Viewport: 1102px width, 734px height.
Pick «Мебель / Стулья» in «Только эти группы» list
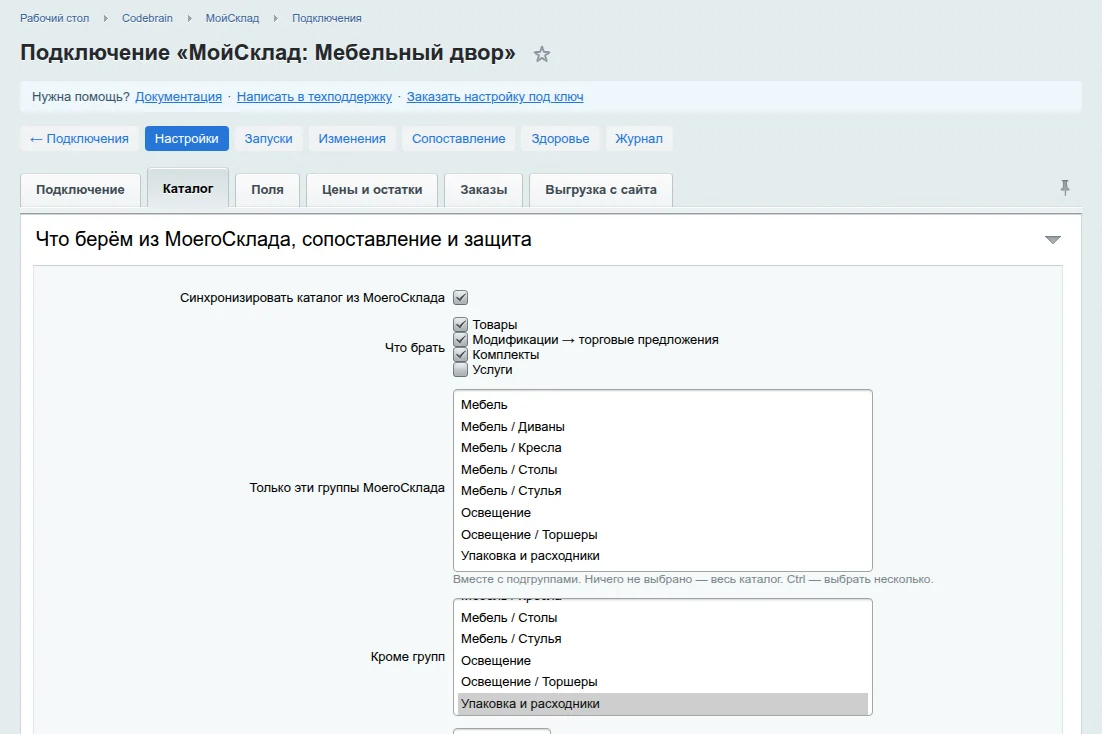point(663,491)
